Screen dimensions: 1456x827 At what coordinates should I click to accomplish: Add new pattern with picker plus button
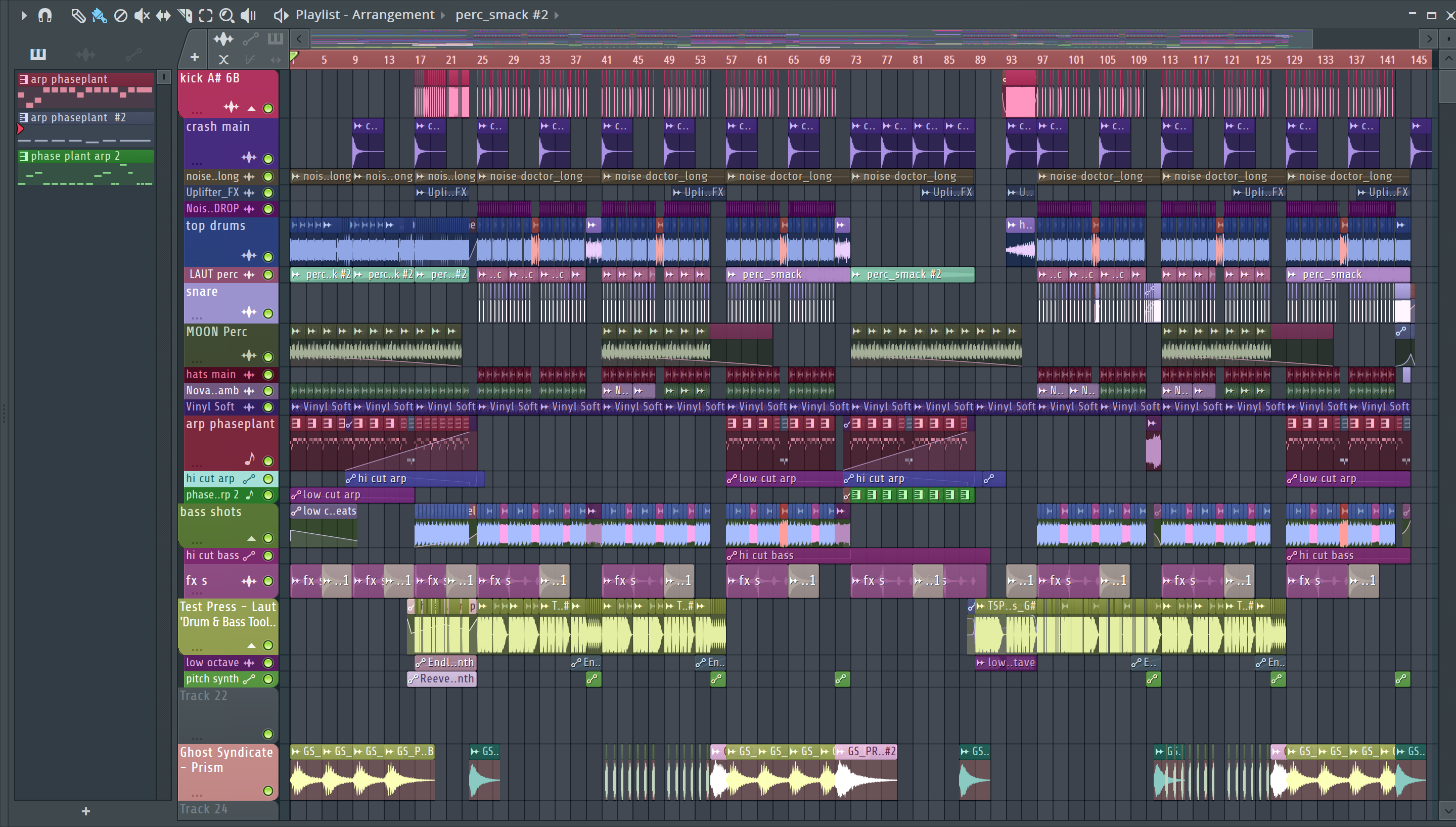86,811
